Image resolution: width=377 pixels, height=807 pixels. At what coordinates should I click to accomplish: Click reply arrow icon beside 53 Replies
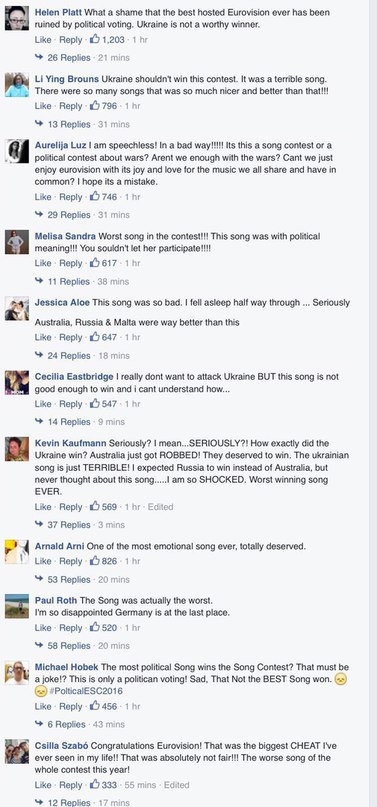click(39, 579)
